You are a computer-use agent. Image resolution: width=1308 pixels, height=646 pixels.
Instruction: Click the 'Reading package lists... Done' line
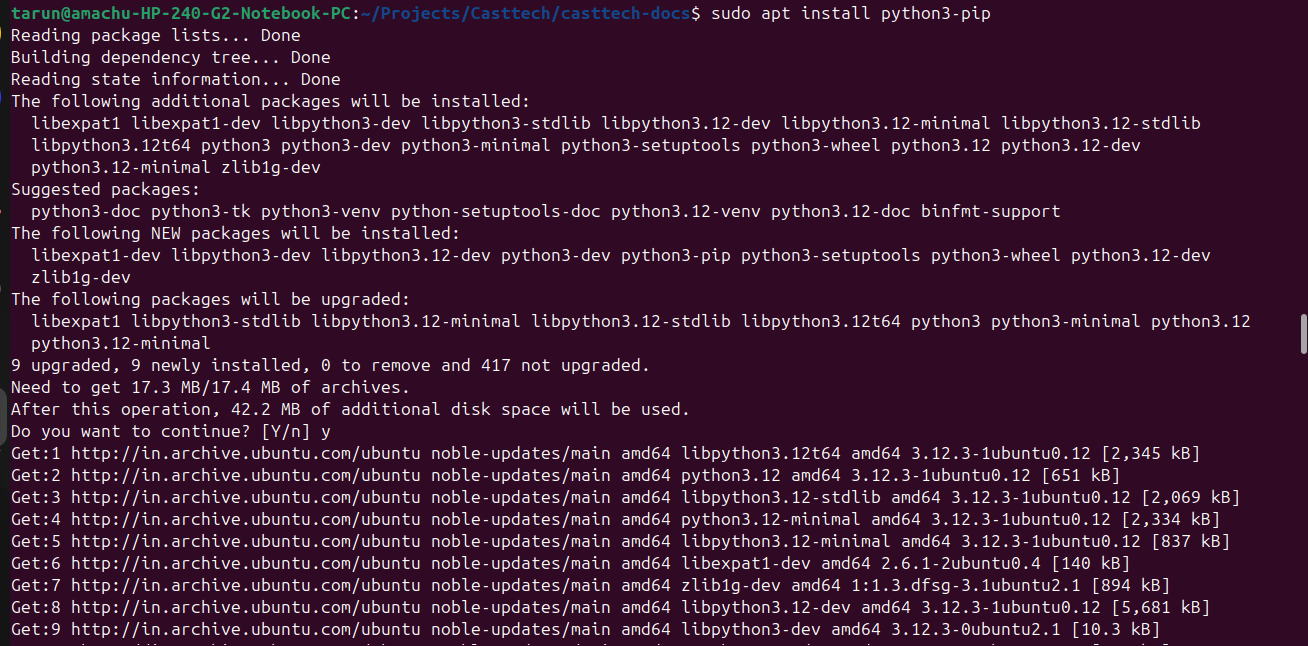click(155, 36)
